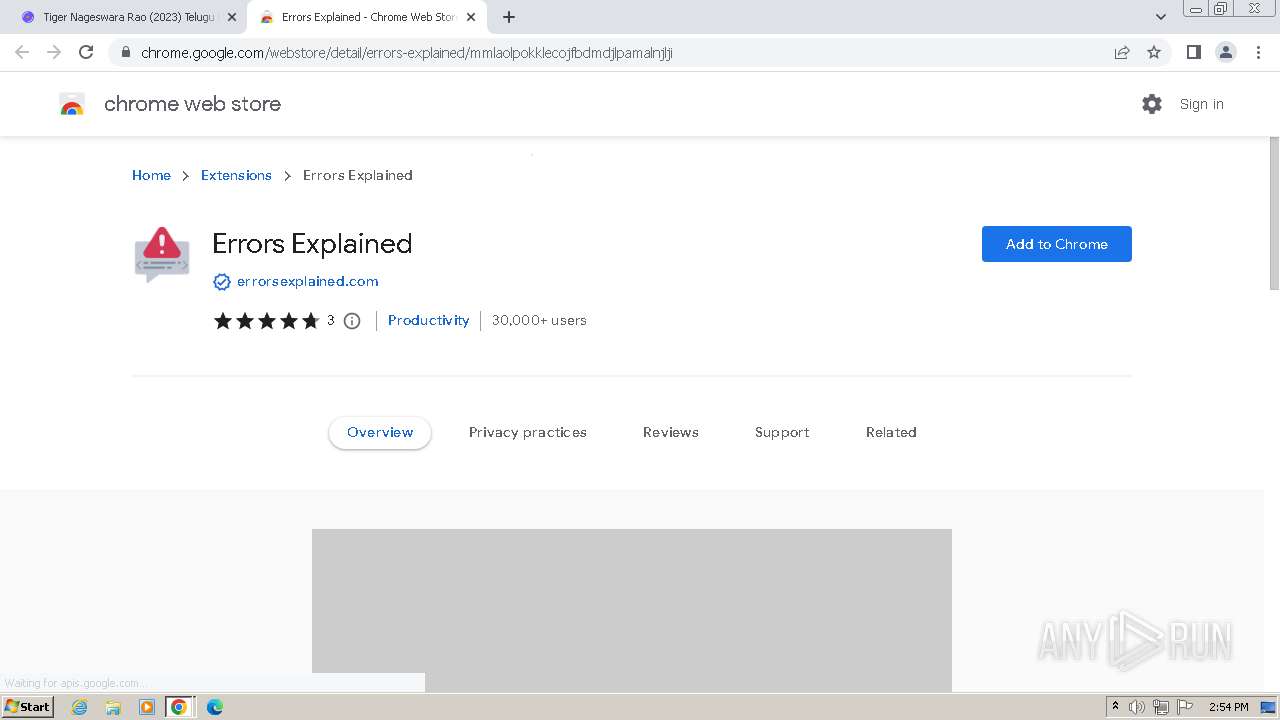Open Web Store settings gear
Image resolution: width=1280 pixels, height=720 pixels.
coord(1152,104)
